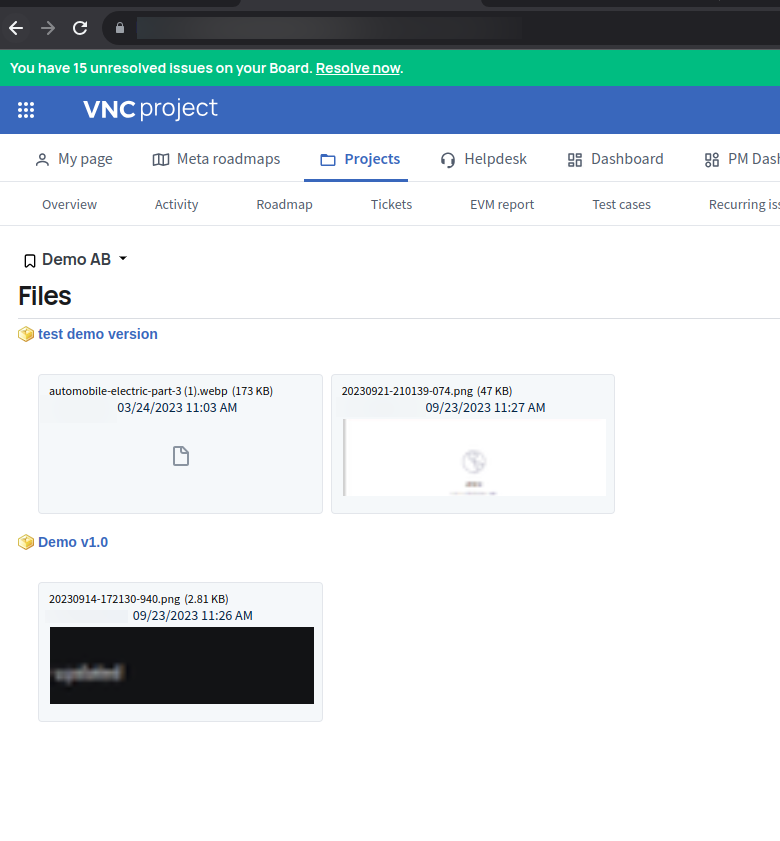This screenshot has width=780, height=841.
Task: Open the My page tab
Action: (x=74, y=159)
